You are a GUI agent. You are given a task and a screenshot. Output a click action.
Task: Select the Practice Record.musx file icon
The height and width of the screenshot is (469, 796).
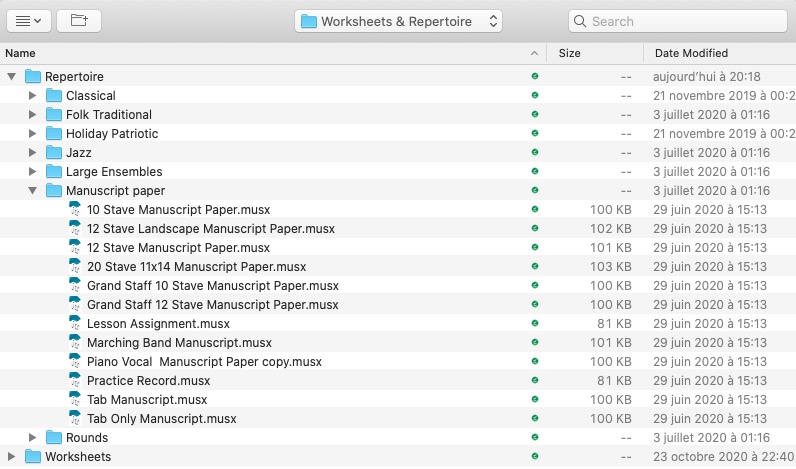pos(75,381)
